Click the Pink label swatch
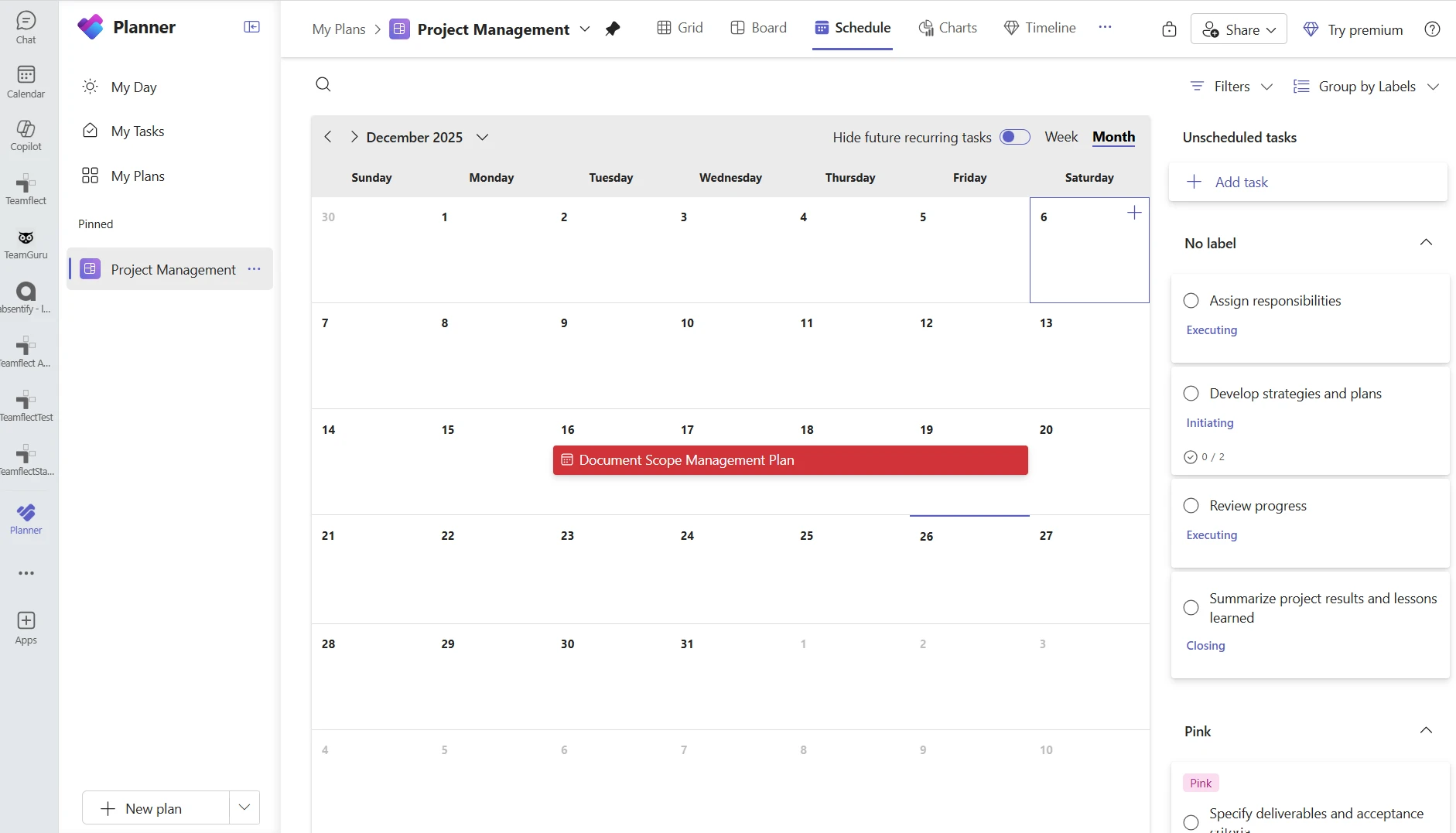This screenshot has height=833, width=1456. pyautogui.click(x=1200, y=782)
